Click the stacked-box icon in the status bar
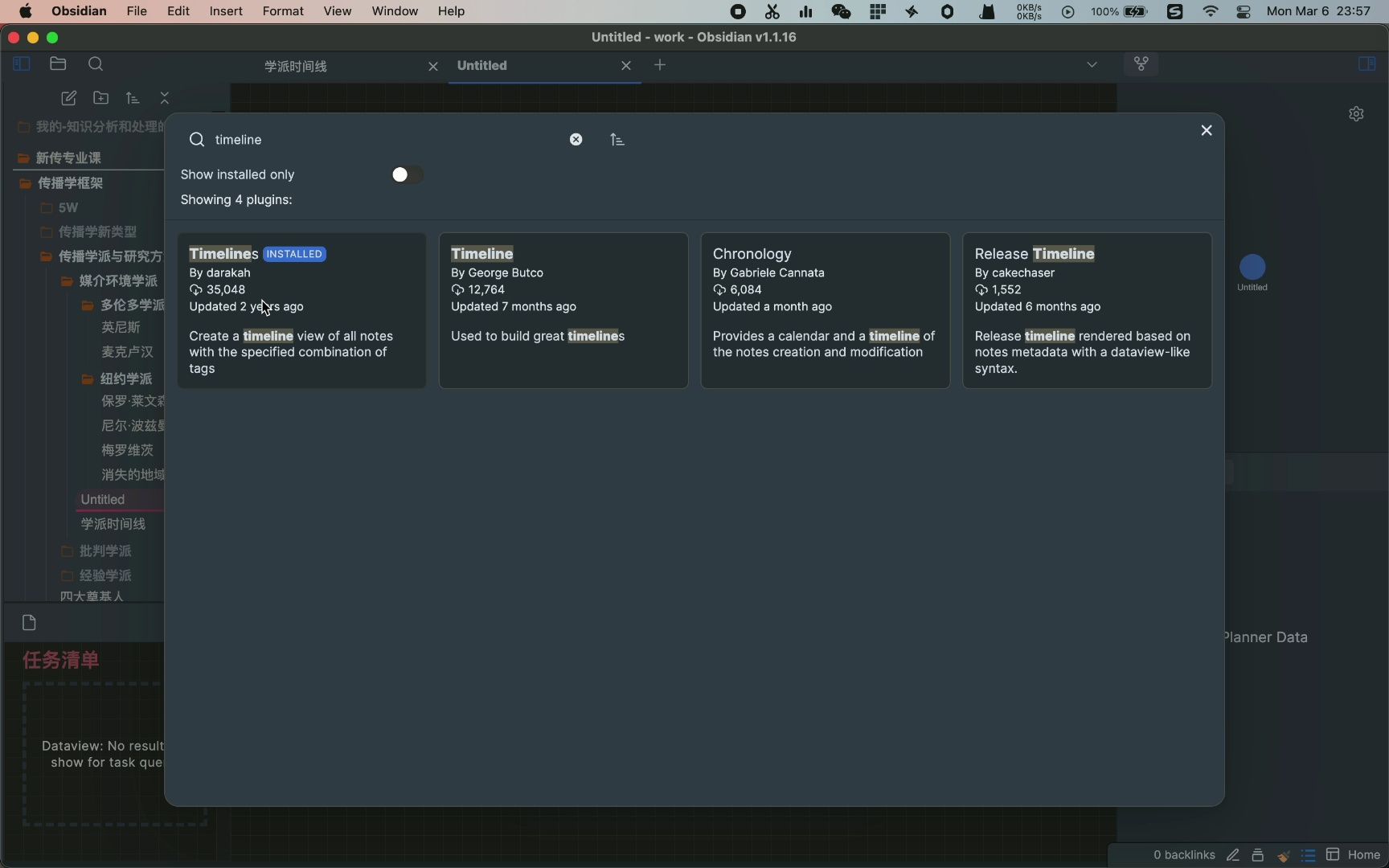The image size is (1389, 868). (1259, 855)
